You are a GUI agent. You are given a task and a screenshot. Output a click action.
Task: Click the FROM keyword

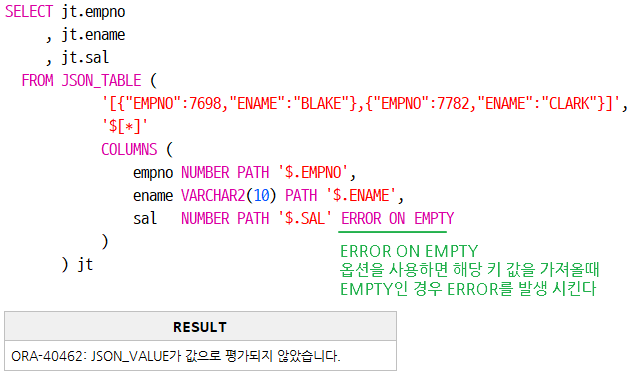click(37, 80)
